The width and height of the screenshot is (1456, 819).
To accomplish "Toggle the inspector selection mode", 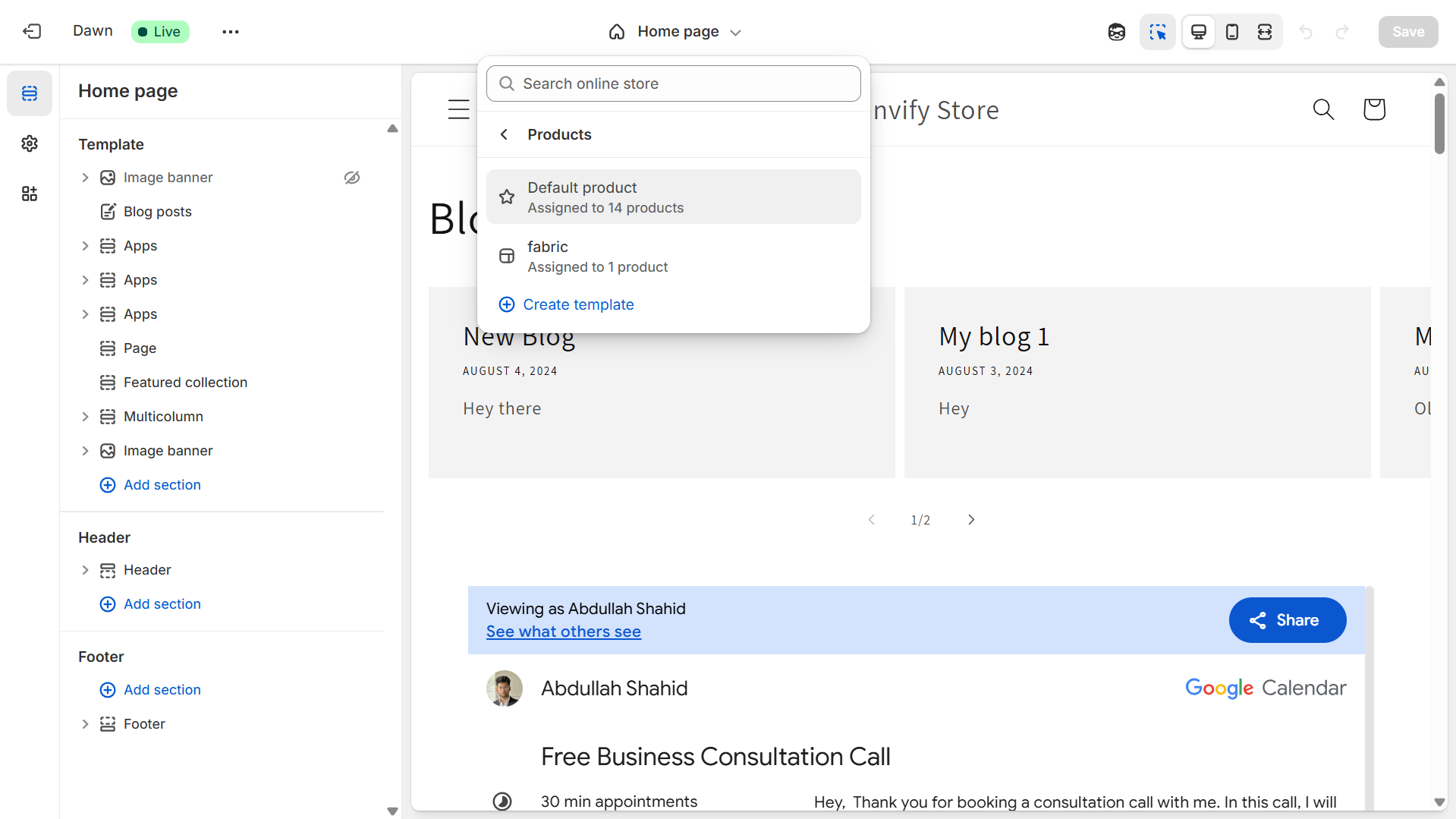I will 1157,32.
